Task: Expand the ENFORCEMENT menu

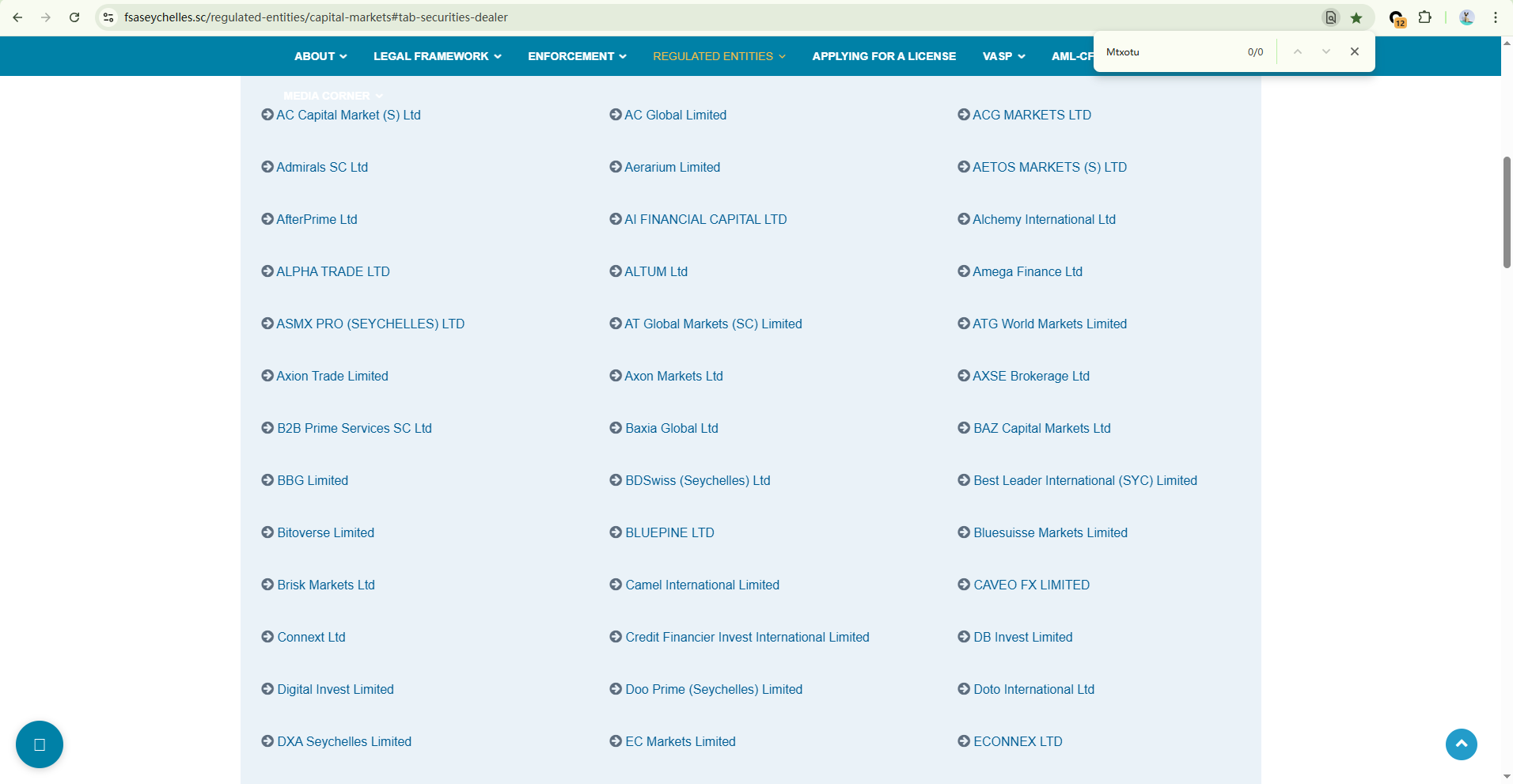Action: (x=578, y=56)
